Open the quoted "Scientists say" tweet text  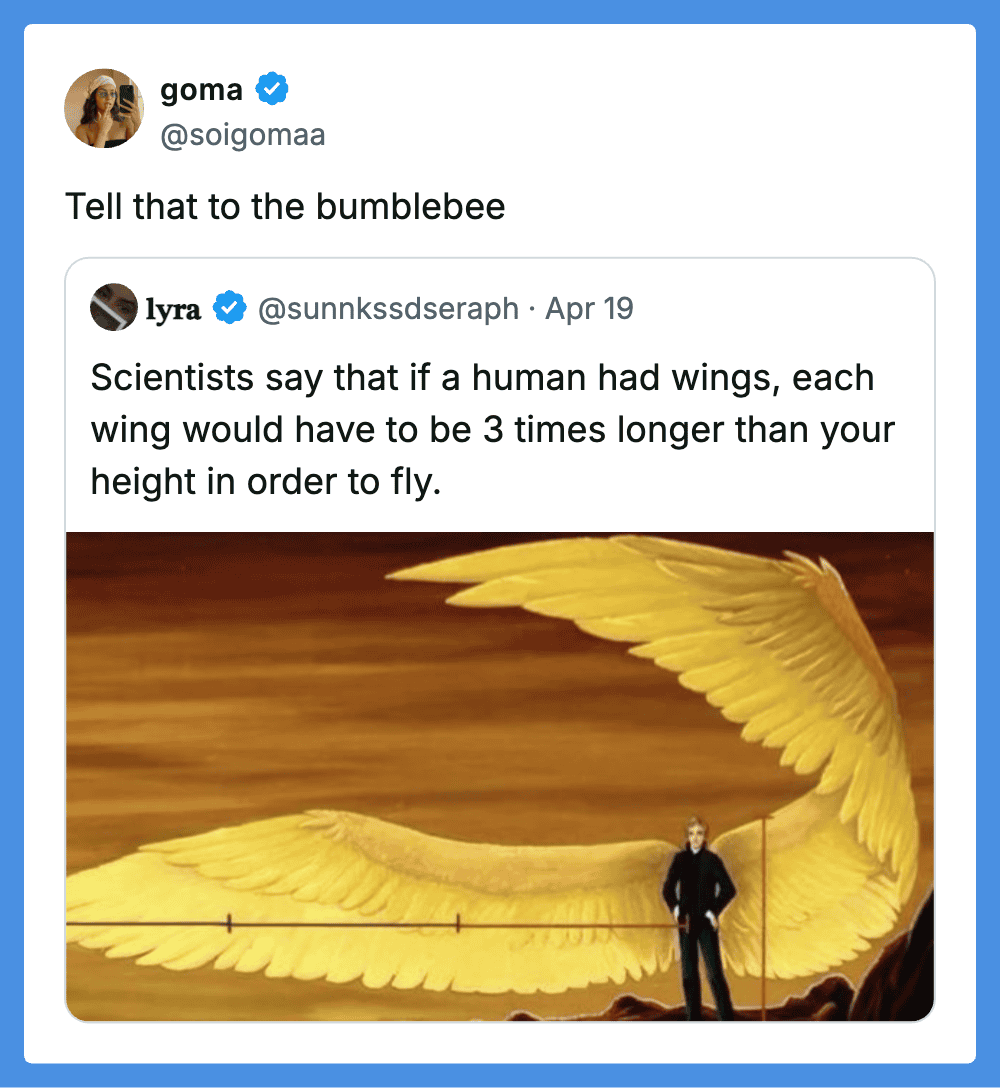(480, 430)
